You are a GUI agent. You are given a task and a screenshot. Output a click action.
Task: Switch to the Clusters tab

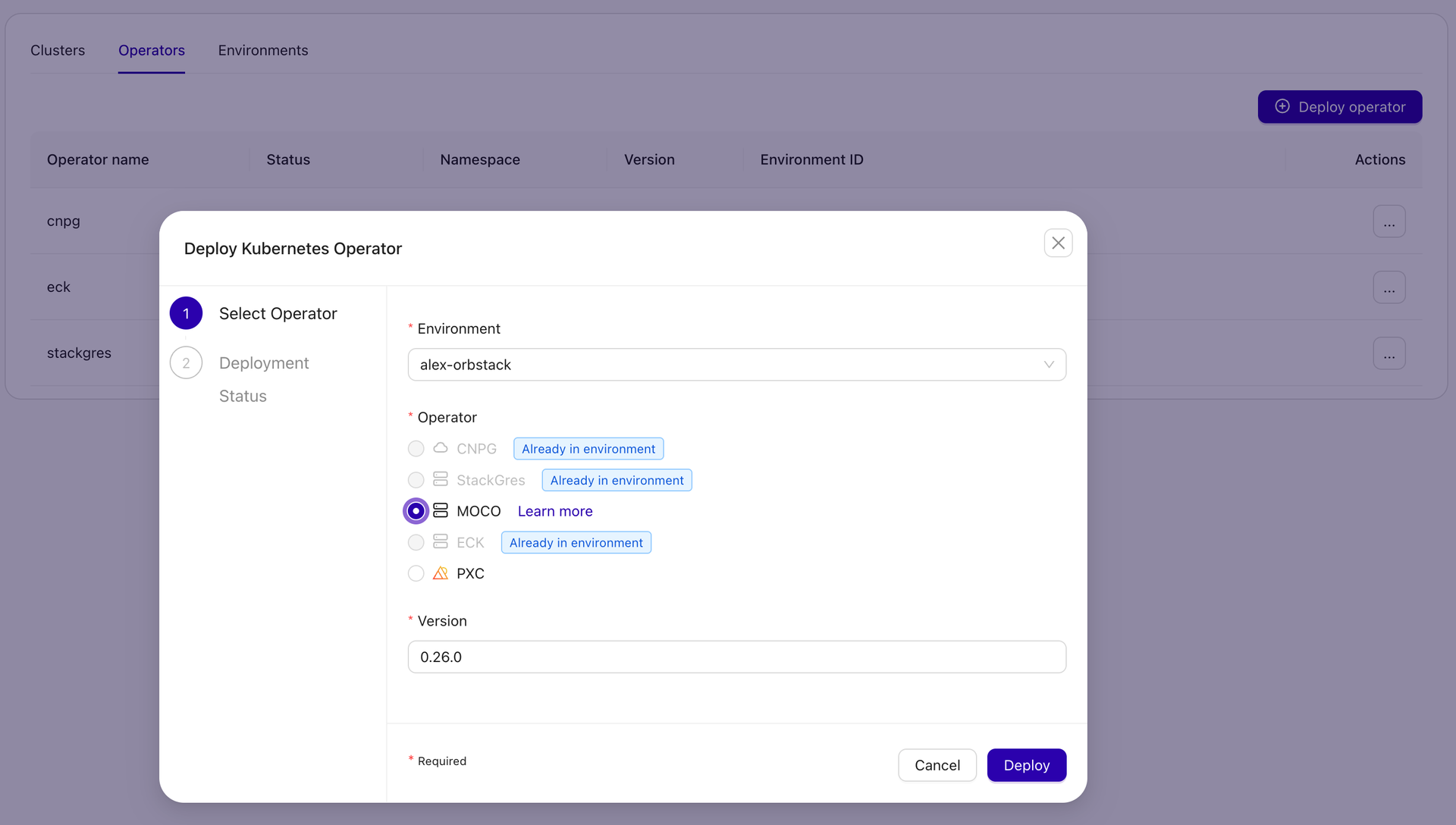[57, 50]
